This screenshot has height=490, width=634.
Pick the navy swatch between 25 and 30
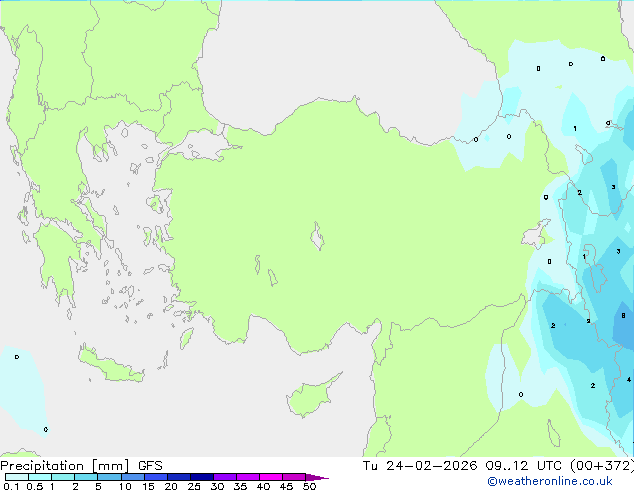point(201,477)
